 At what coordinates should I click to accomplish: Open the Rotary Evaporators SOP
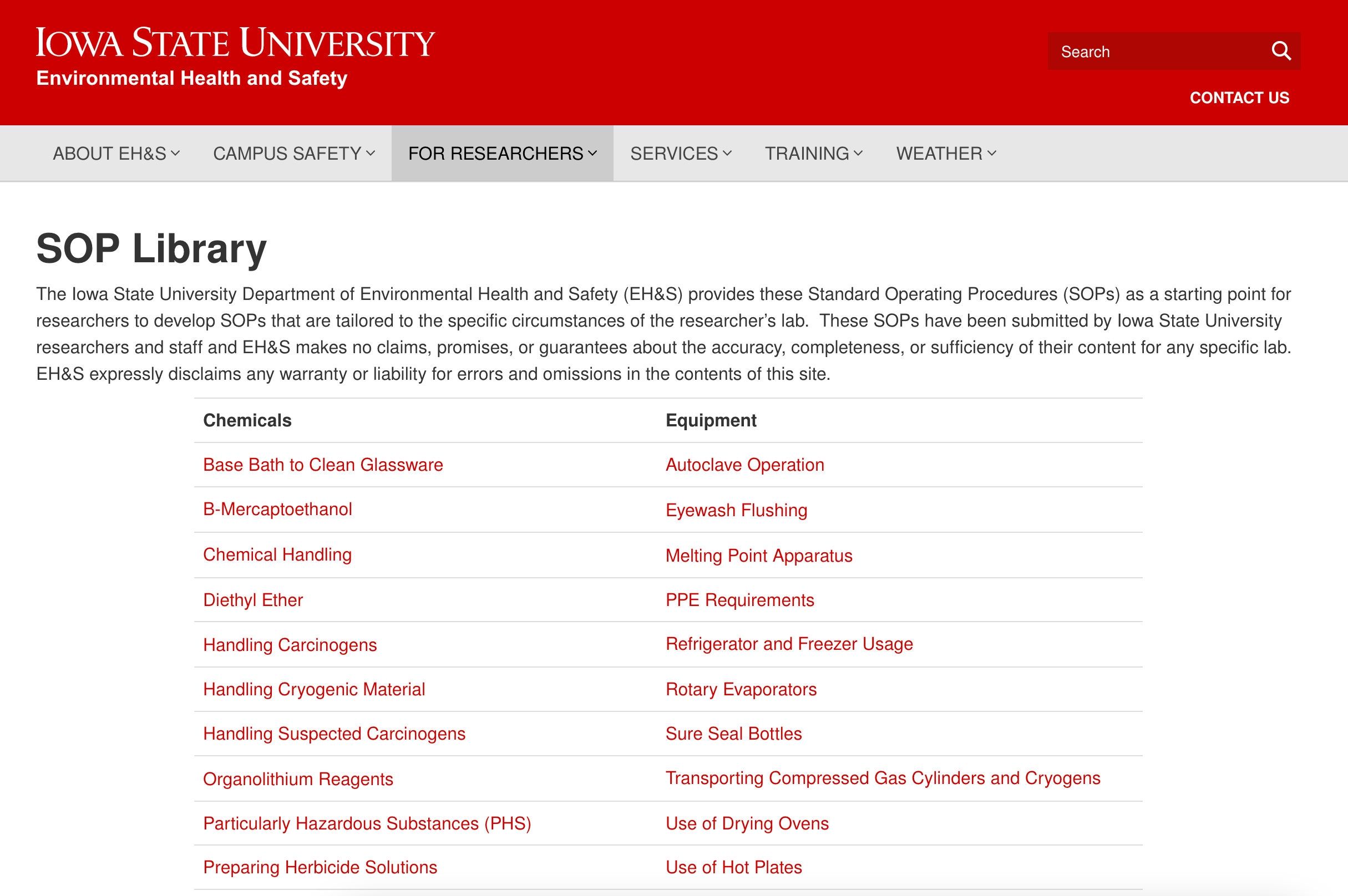[x=741, y=689]
